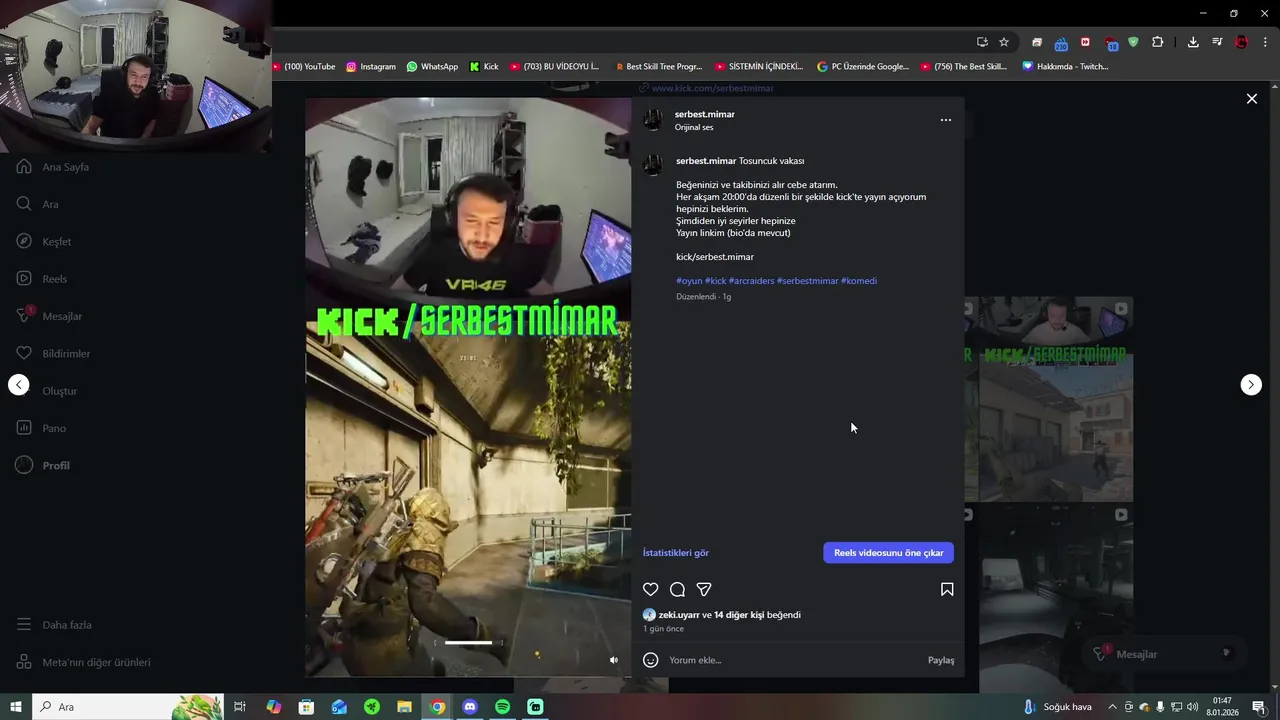Image resolution: width=1280 pixels, height=720 pixels.
Task: Click Reels videosunu öne çıkar button
Action: [x=889, y=553]
